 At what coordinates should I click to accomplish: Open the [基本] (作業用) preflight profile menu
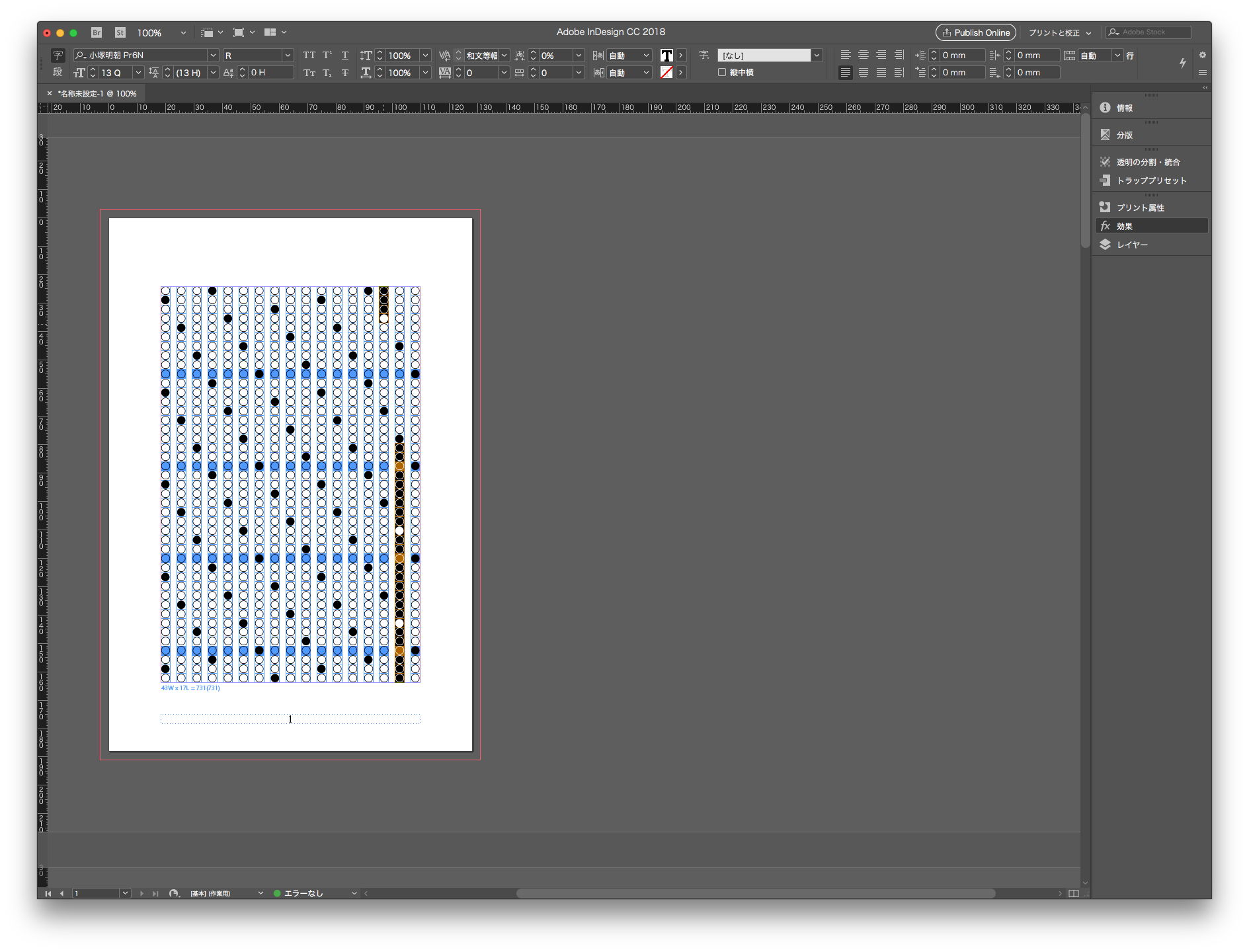coord(227,893)
